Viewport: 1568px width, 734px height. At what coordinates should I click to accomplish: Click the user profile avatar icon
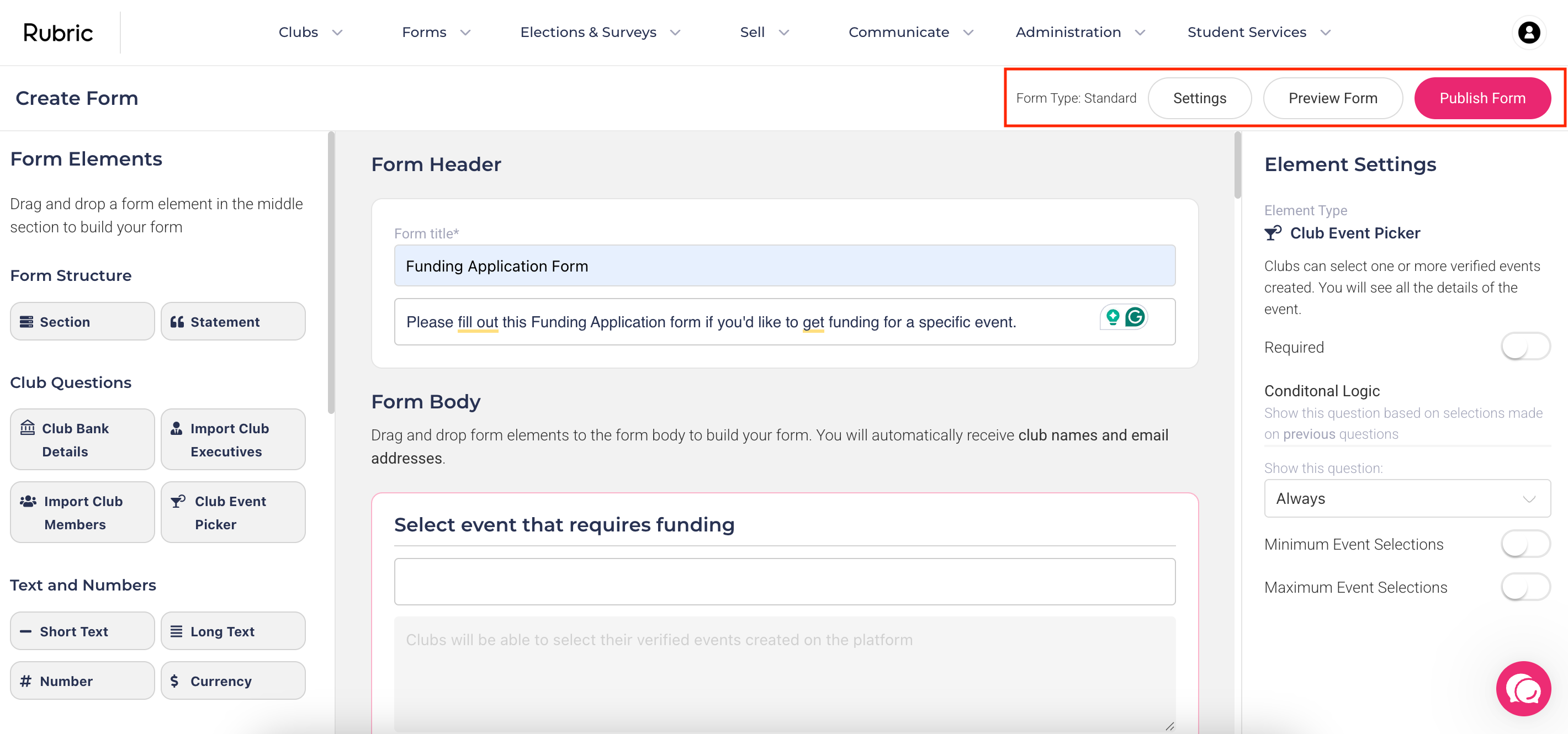pyautogui.click(x=1528, y=32)
